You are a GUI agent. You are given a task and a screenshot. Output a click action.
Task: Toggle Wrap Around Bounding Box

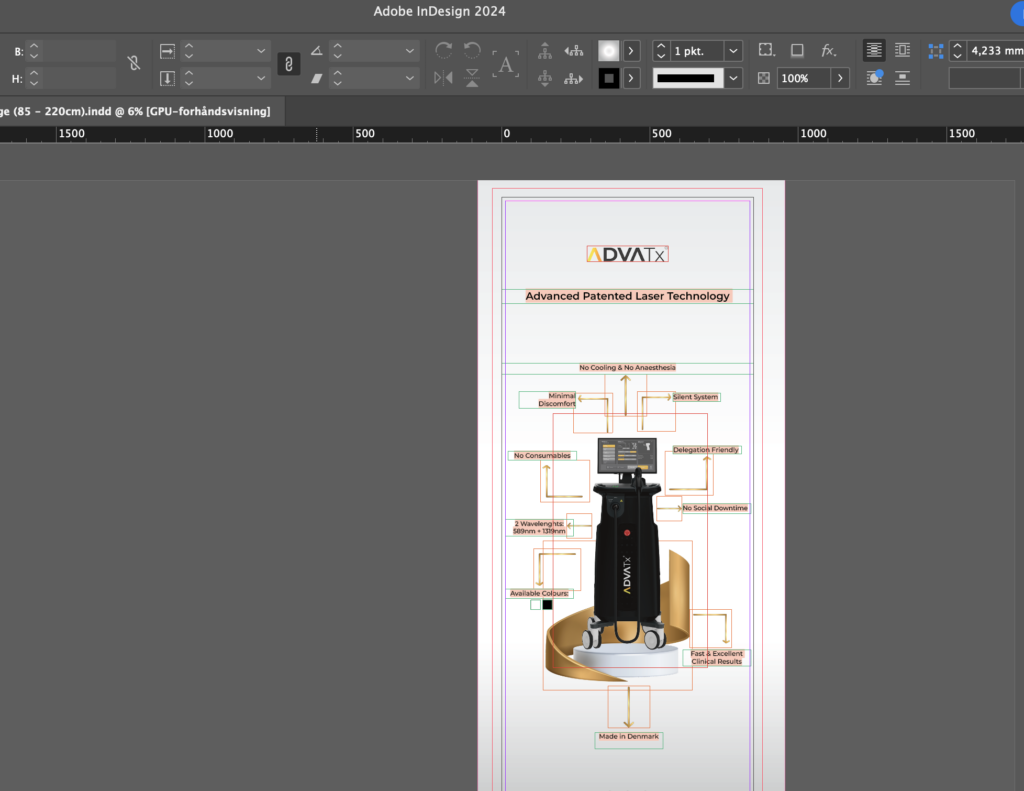pos(903,50)
